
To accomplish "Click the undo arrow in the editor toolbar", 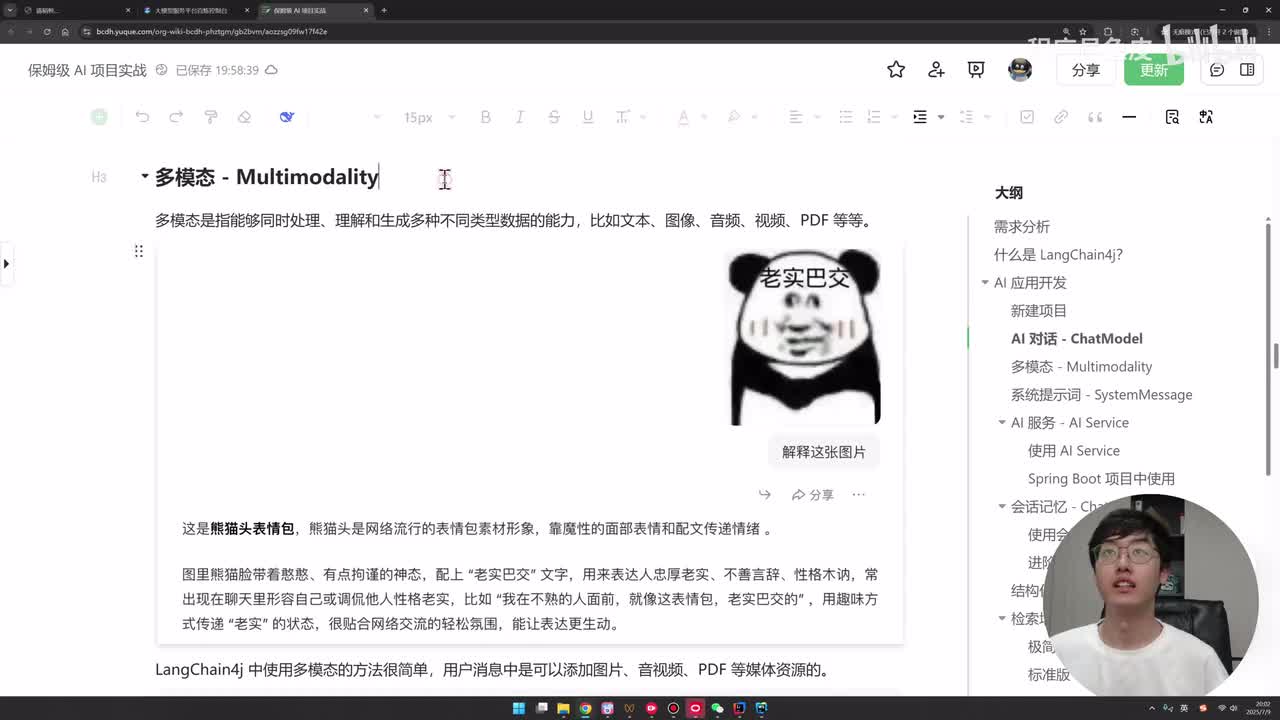I will [x=142, y=117].
